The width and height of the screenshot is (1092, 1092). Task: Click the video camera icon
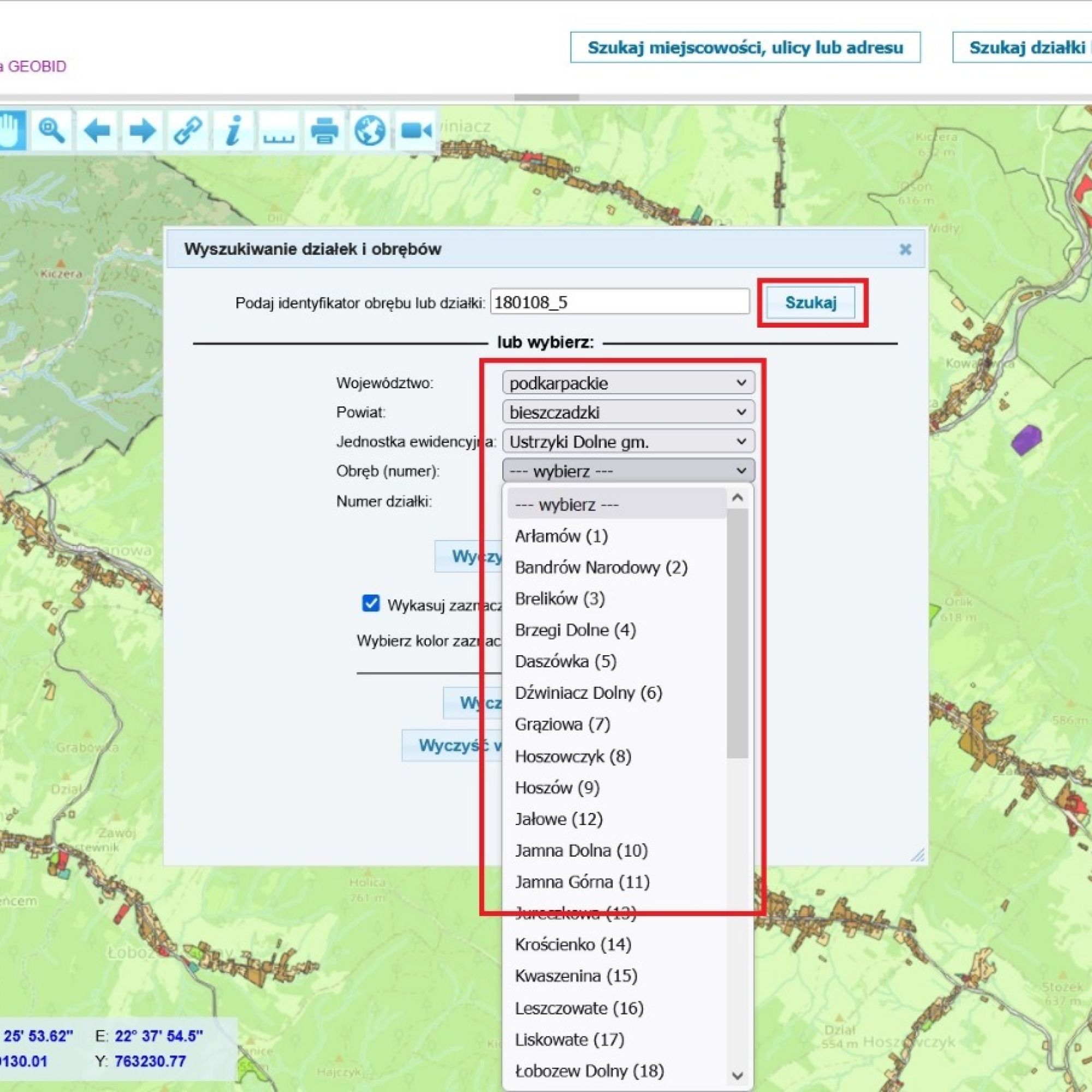(x=416, y=131)
